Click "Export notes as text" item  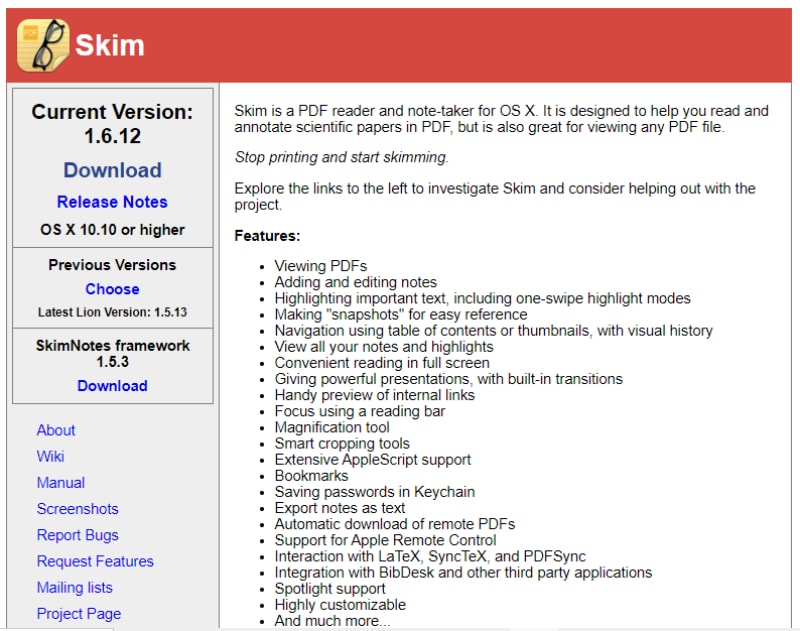click(x=340, y=508)
